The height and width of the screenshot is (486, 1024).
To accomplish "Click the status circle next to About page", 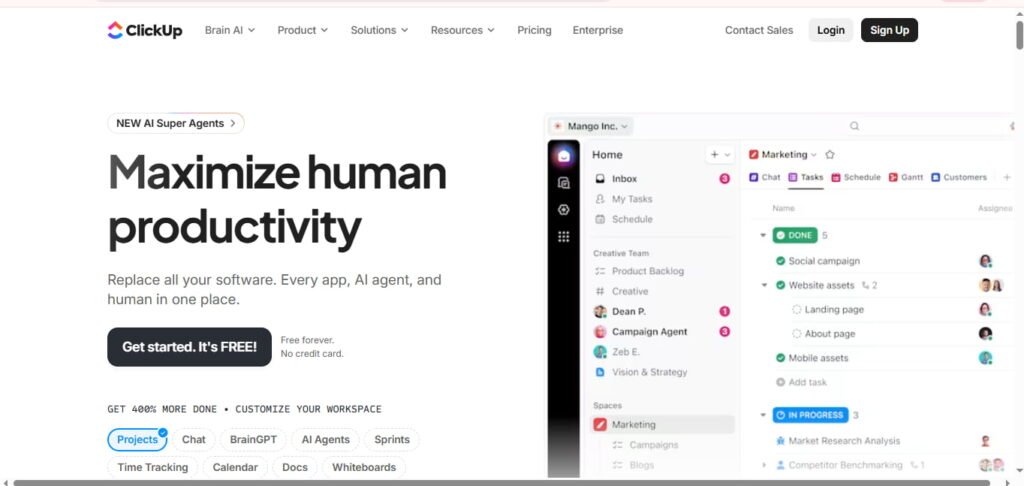I will (x=796, y=334).
